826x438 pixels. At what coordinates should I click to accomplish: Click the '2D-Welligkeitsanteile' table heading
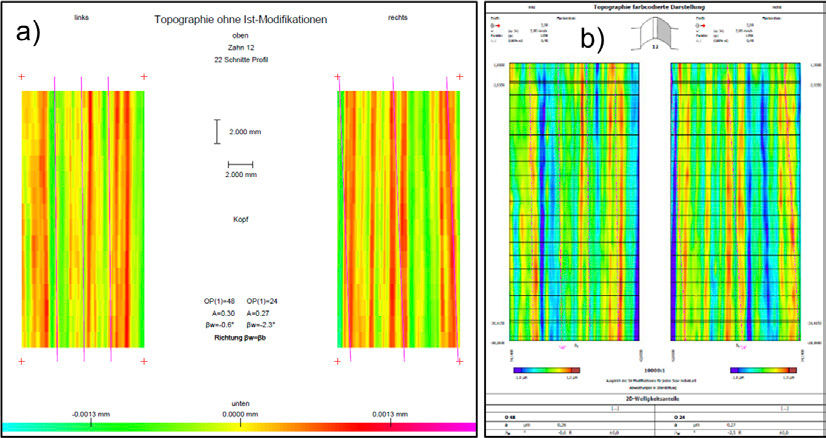655,401
